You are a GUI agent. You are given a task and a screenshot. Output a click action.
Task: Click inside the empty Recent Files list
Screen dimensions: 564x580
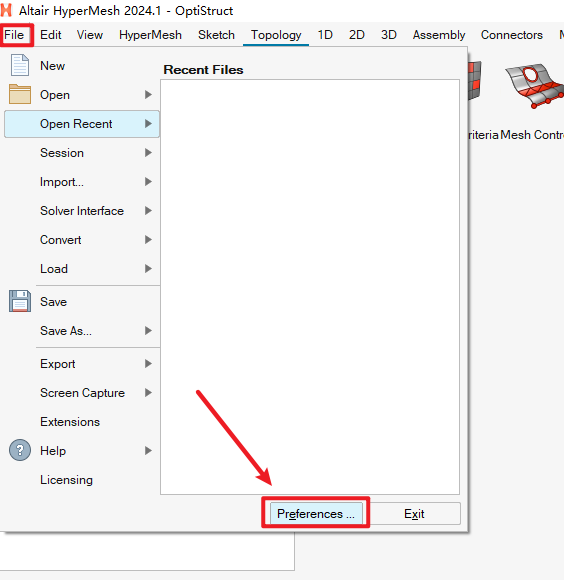(x=310, y=287)
